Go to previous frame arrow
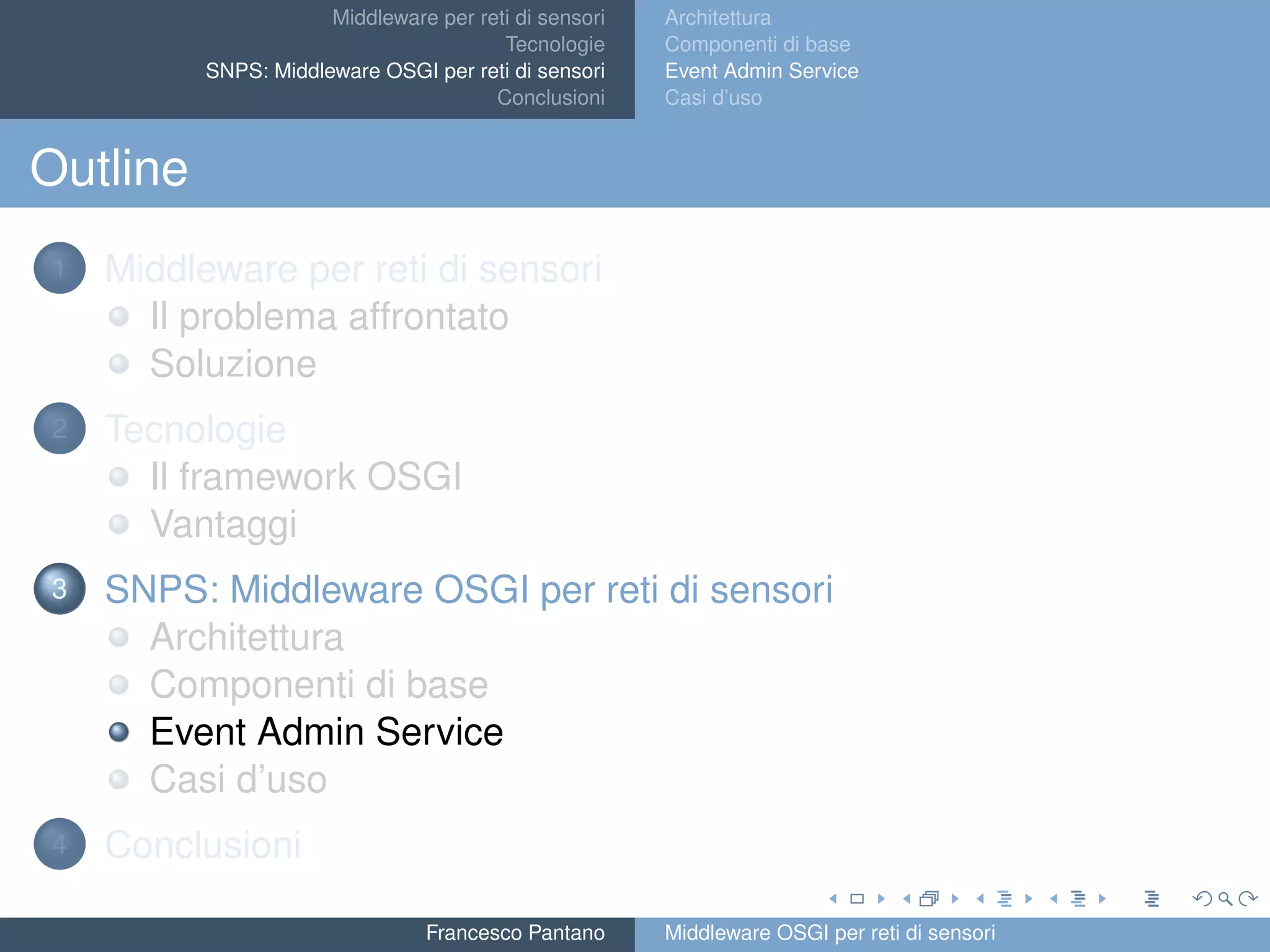The width and height of the screenshot is (1270, 952). point(907,898)
